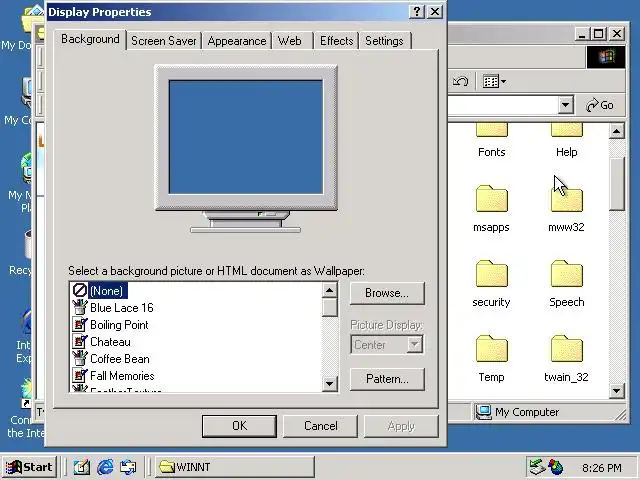Screen dimensions: 640x480
Task: Open the msapps folder icon
Action: 492,198
